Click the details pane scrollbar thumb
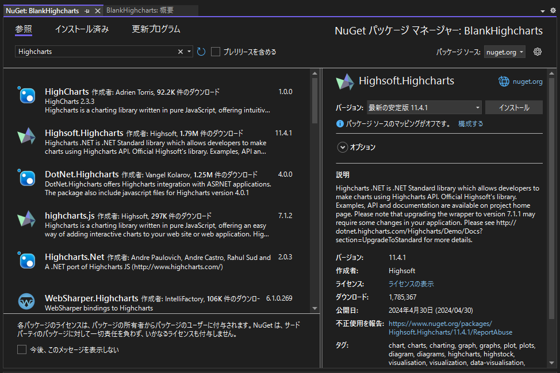 pos(552,198)
